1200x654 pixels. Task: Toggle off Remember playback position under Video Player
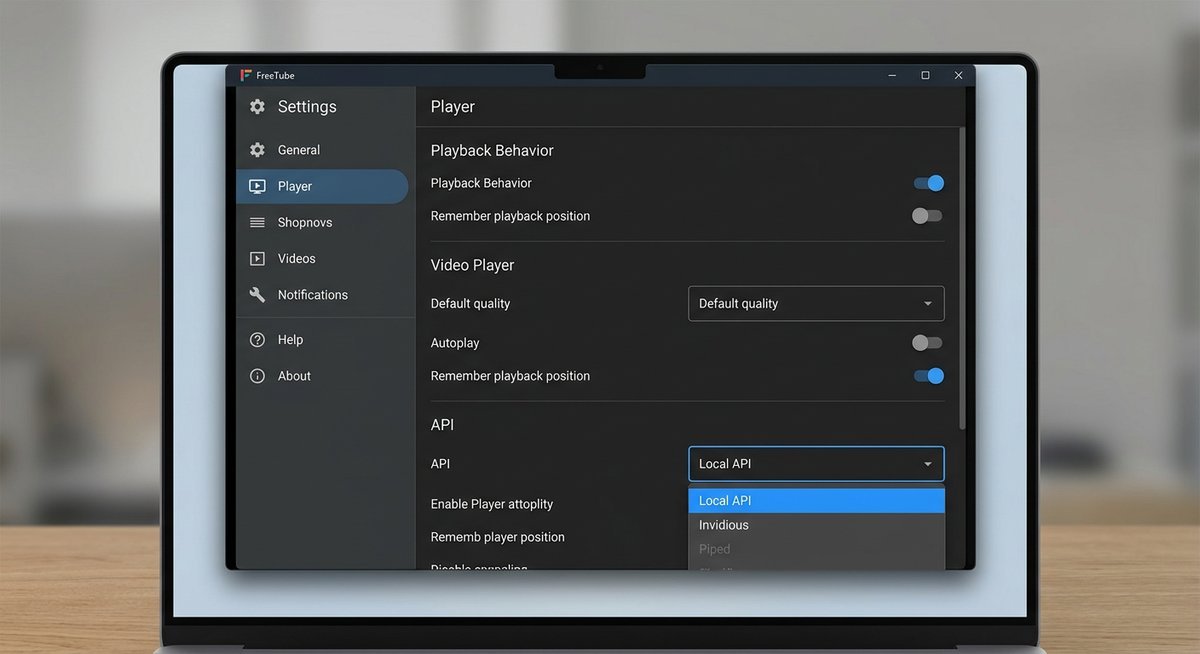[x=926, y=376]
